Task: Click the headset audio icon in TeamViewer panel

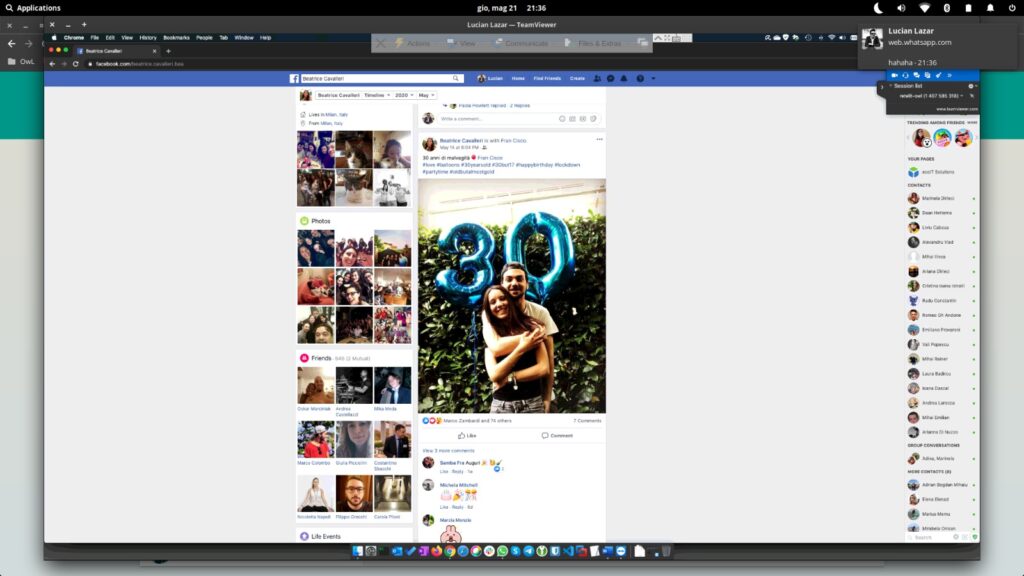Action: 905,76
